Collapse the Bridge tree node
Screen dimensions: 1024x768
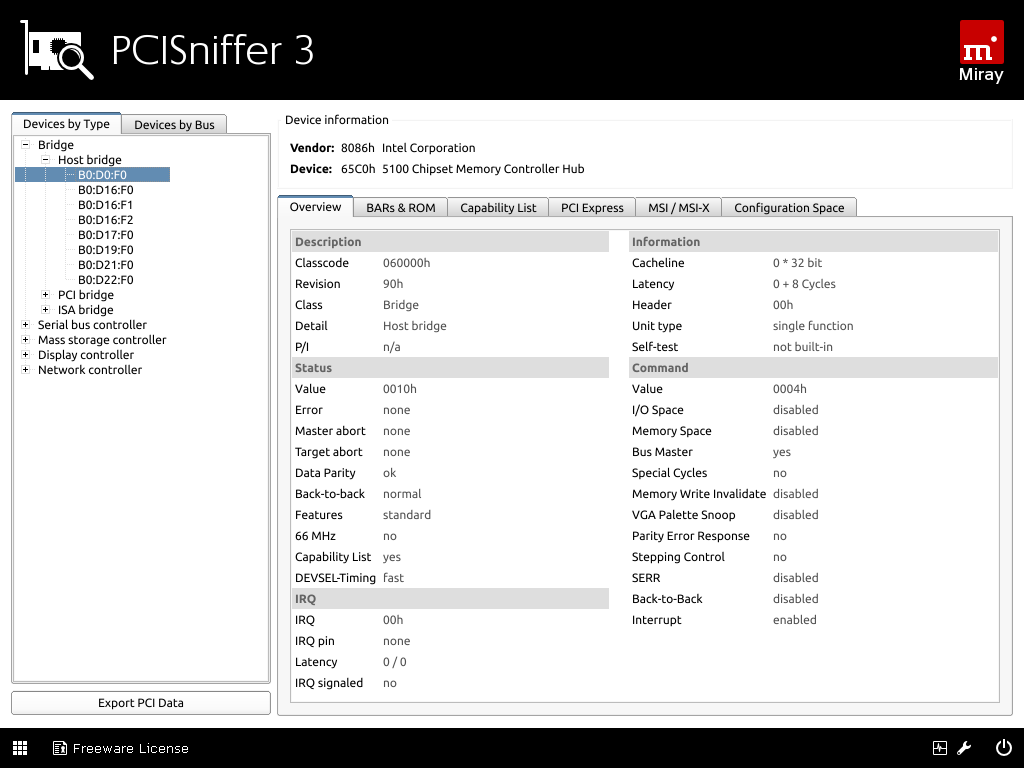pos(26,145)
